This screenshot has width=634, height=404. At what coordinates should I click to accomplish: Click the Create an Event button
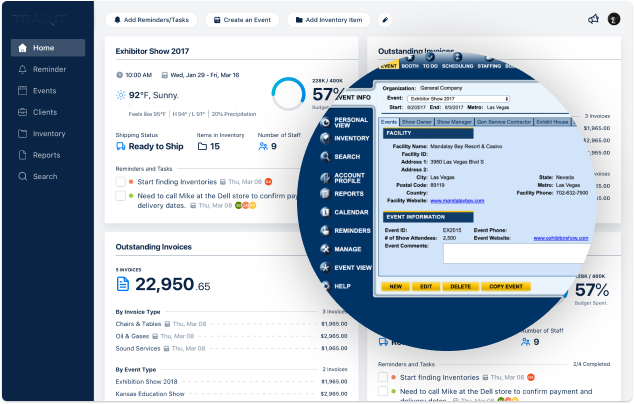click(242, 20)
